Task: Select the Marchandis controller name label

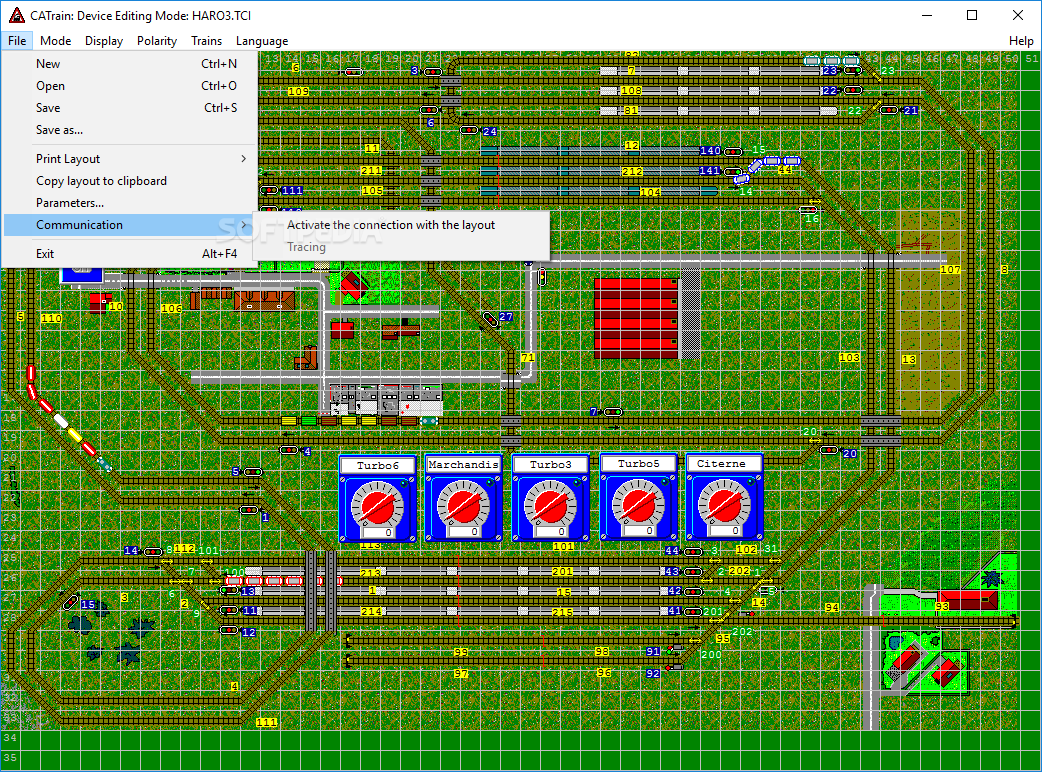Action: tap(464, 464)
